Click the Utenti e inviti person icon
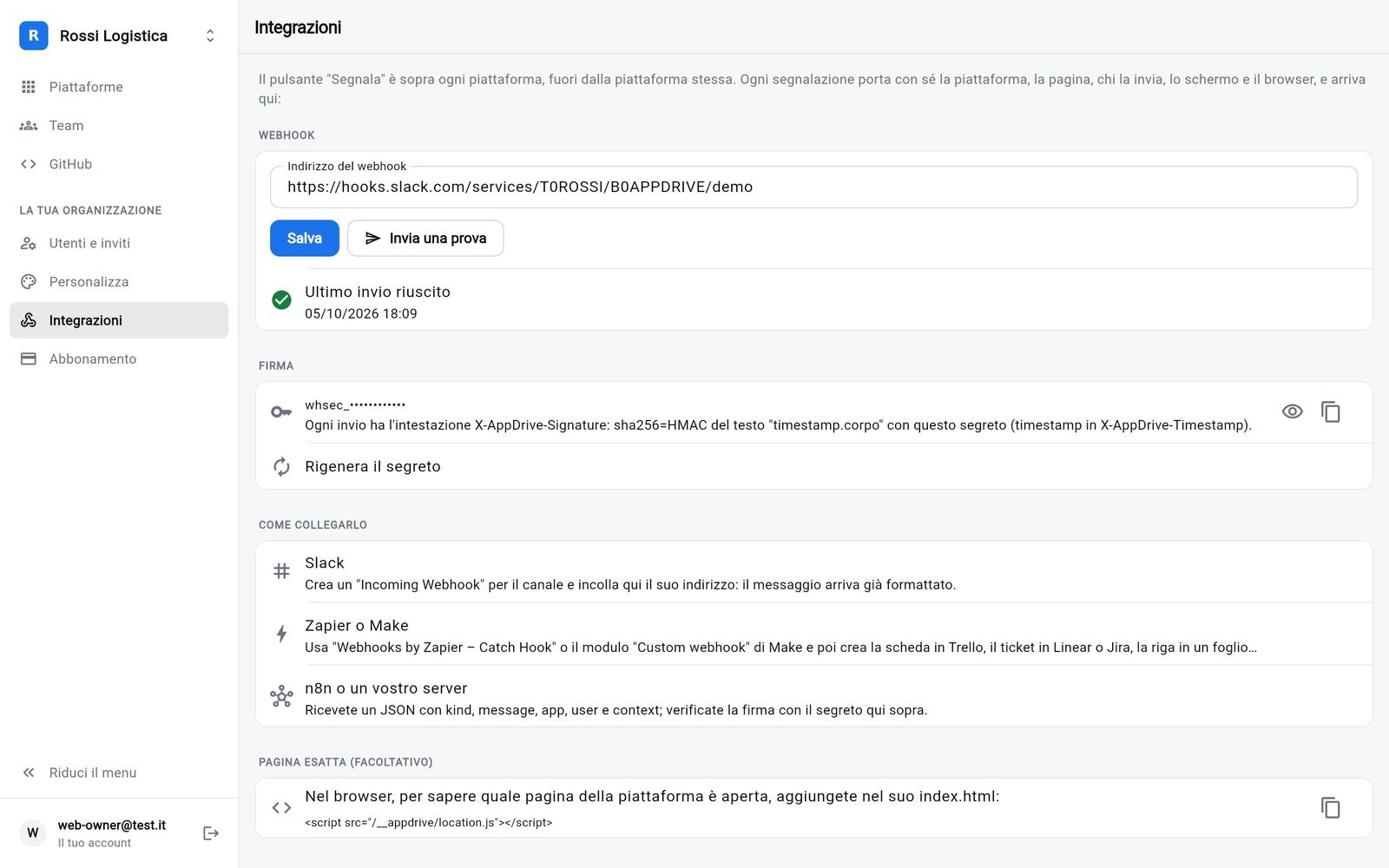The width and height of the screenshot is (1389, 868). 29,243
